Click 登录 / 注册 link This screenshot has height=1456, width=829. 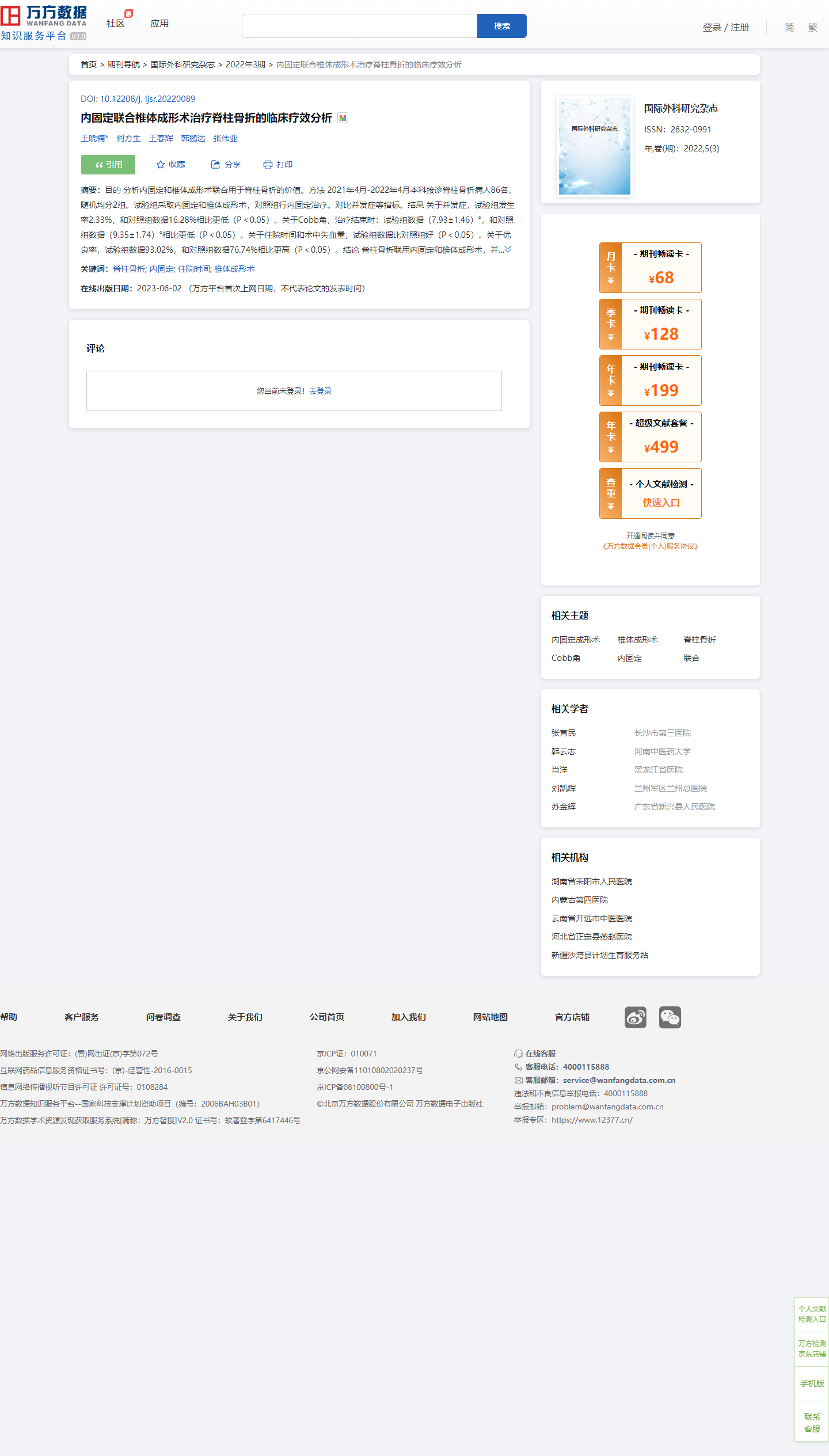pos(726,28)
